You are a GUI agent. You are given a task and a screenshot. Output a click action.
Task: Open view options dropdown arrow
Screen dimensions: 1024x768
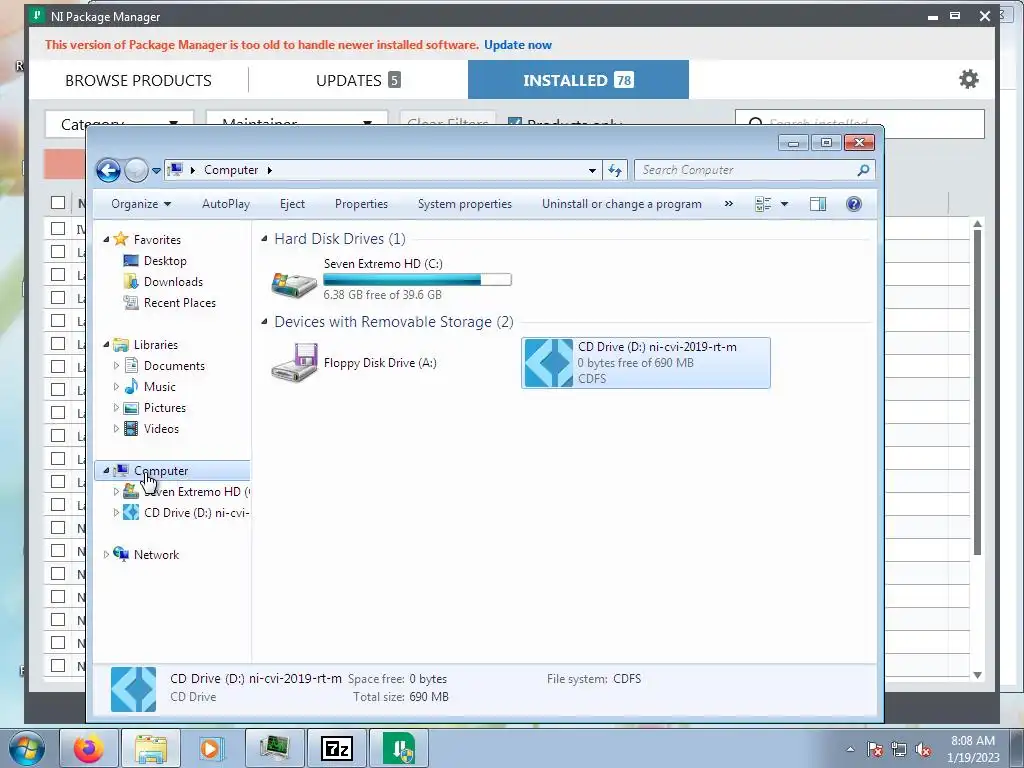(784, 204)
